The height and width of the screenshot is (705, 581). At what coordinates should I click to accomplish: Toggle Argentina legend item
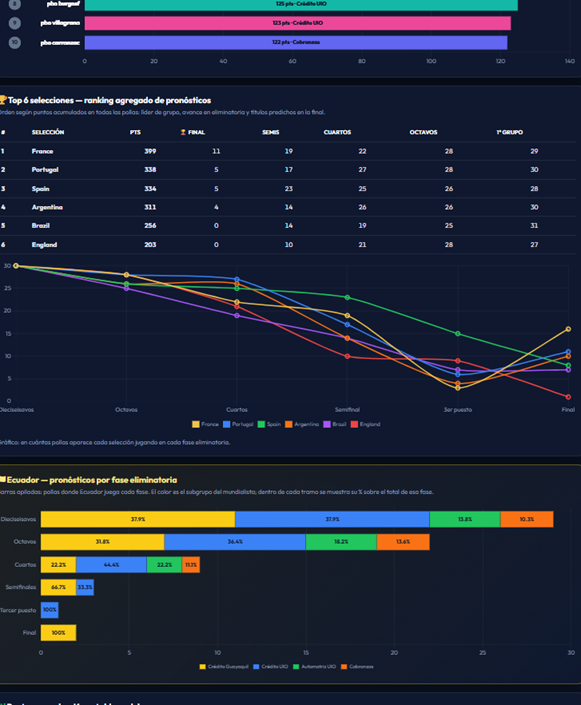click(302, 424)
